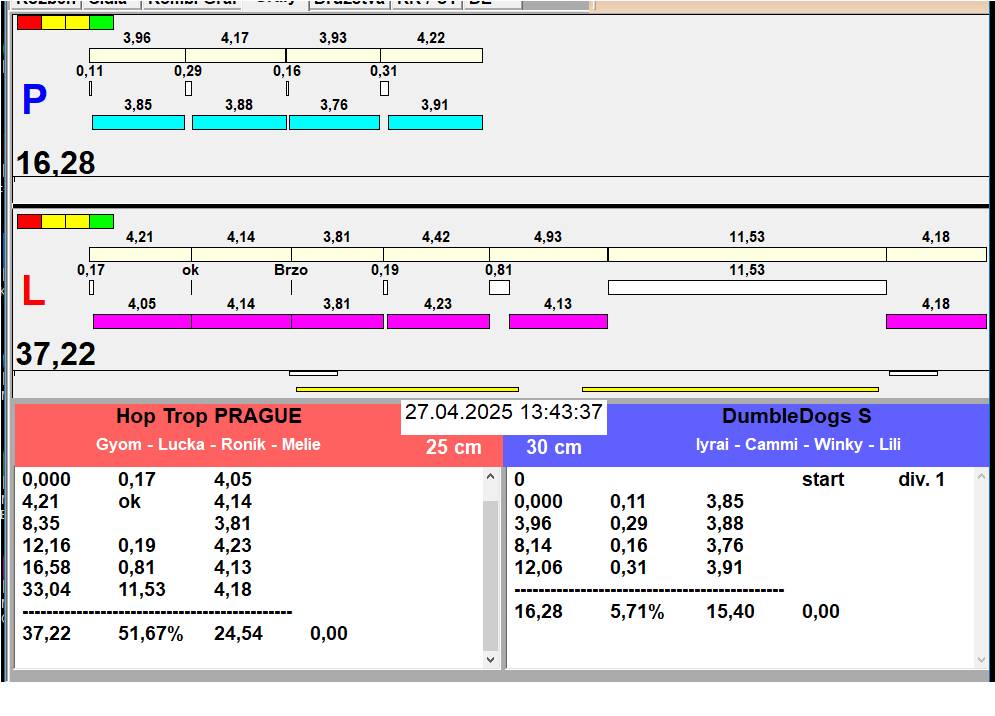Select the 51,67% summary row in left list
The image size is (995, 716).
150,633
